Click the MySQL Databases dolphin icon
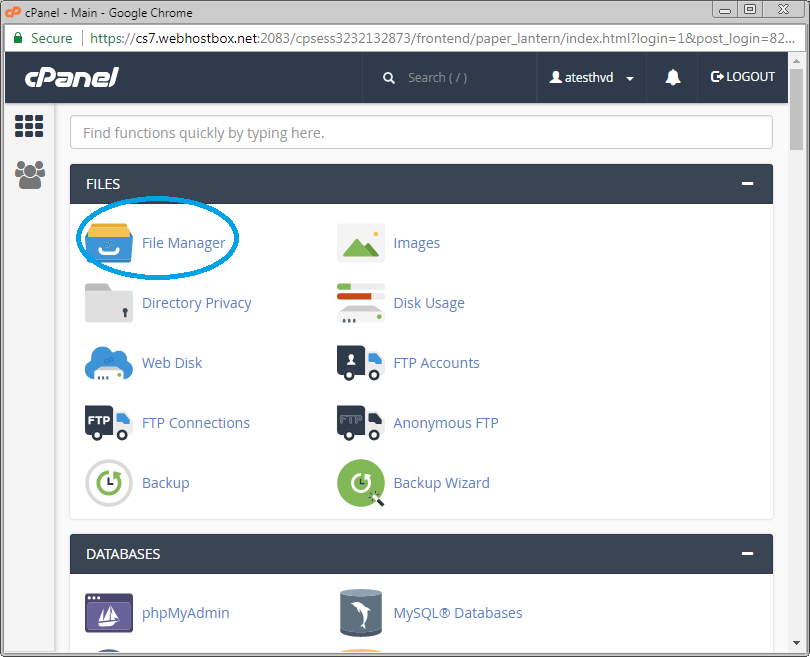This screenshot has width=810, height=657. click(361, 613)
